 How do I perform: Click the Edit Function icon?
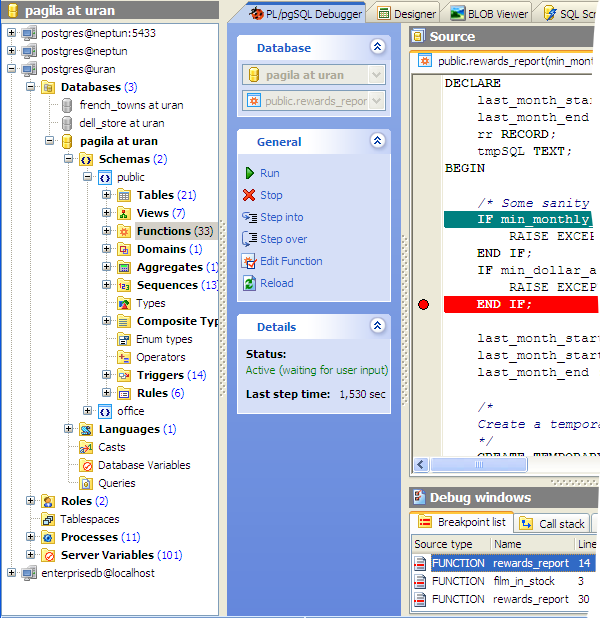249,261
